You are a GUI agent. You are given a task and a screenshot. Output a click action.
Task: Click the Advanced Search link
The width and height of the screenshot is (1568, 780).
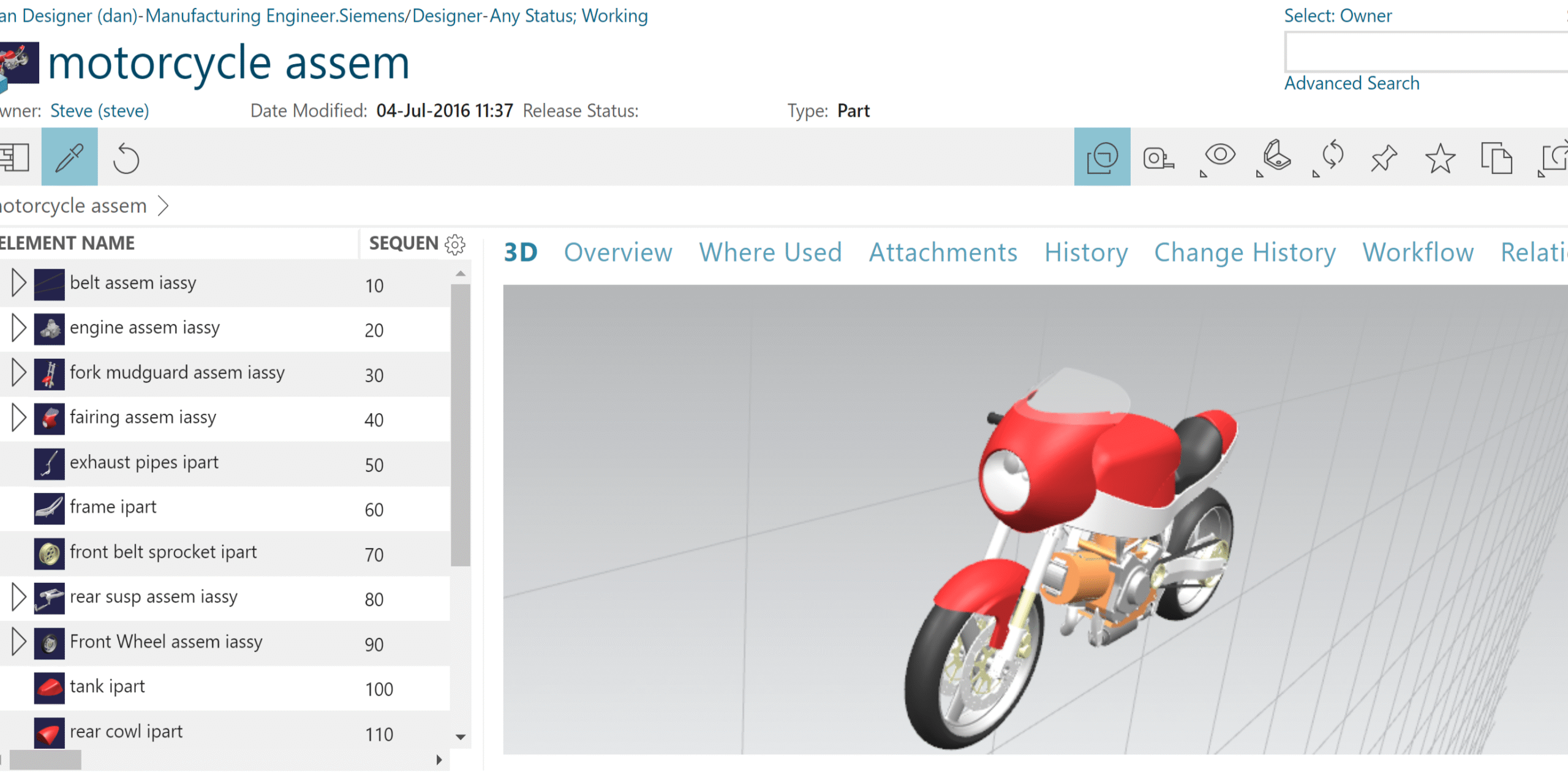click(1351, 83)
